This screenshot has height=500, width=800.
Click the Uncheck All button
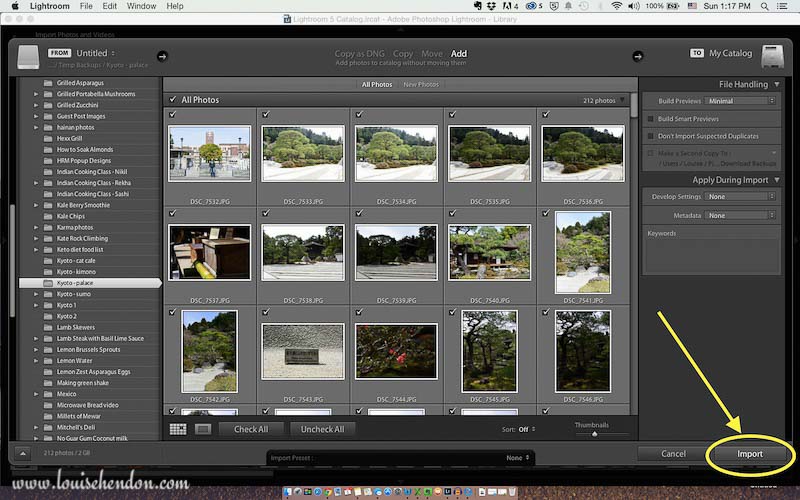[322, 429]
